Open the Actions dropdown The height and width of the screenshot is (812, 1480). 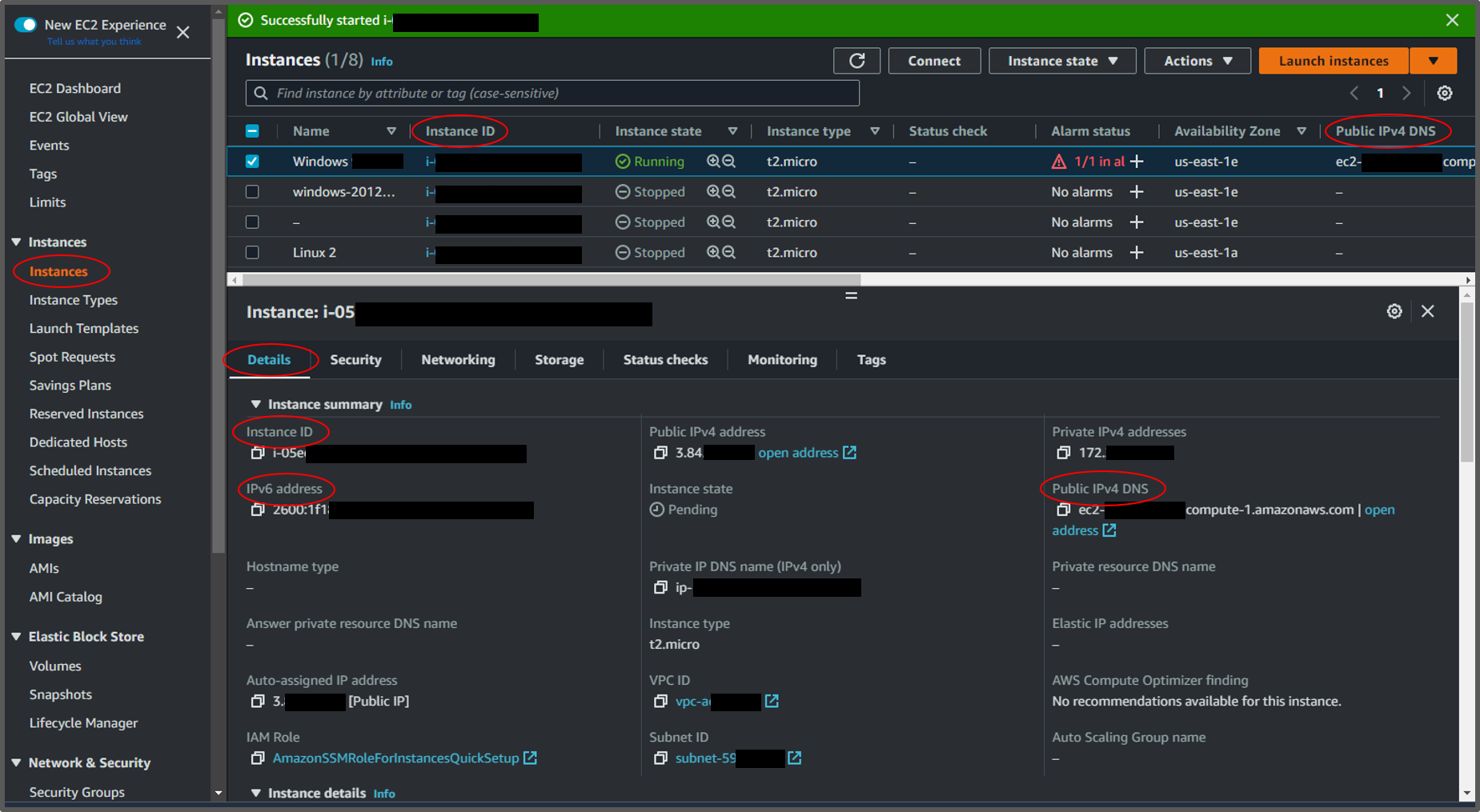click(x=1197, y=60)
